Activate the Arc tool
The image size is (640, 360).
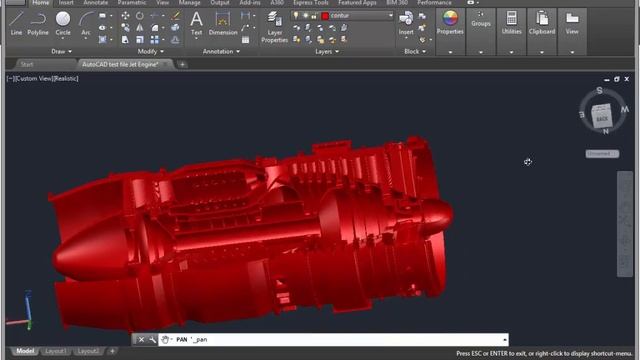point(86,24)
